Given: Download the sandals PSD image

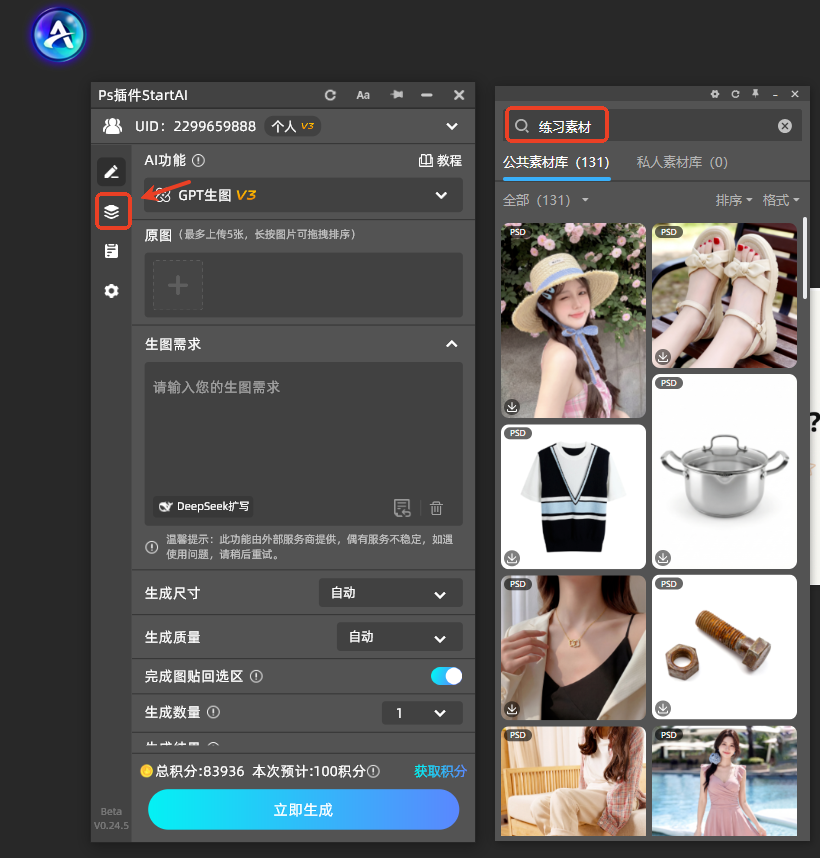Looking at the screenshot, I should pos(663,357).
